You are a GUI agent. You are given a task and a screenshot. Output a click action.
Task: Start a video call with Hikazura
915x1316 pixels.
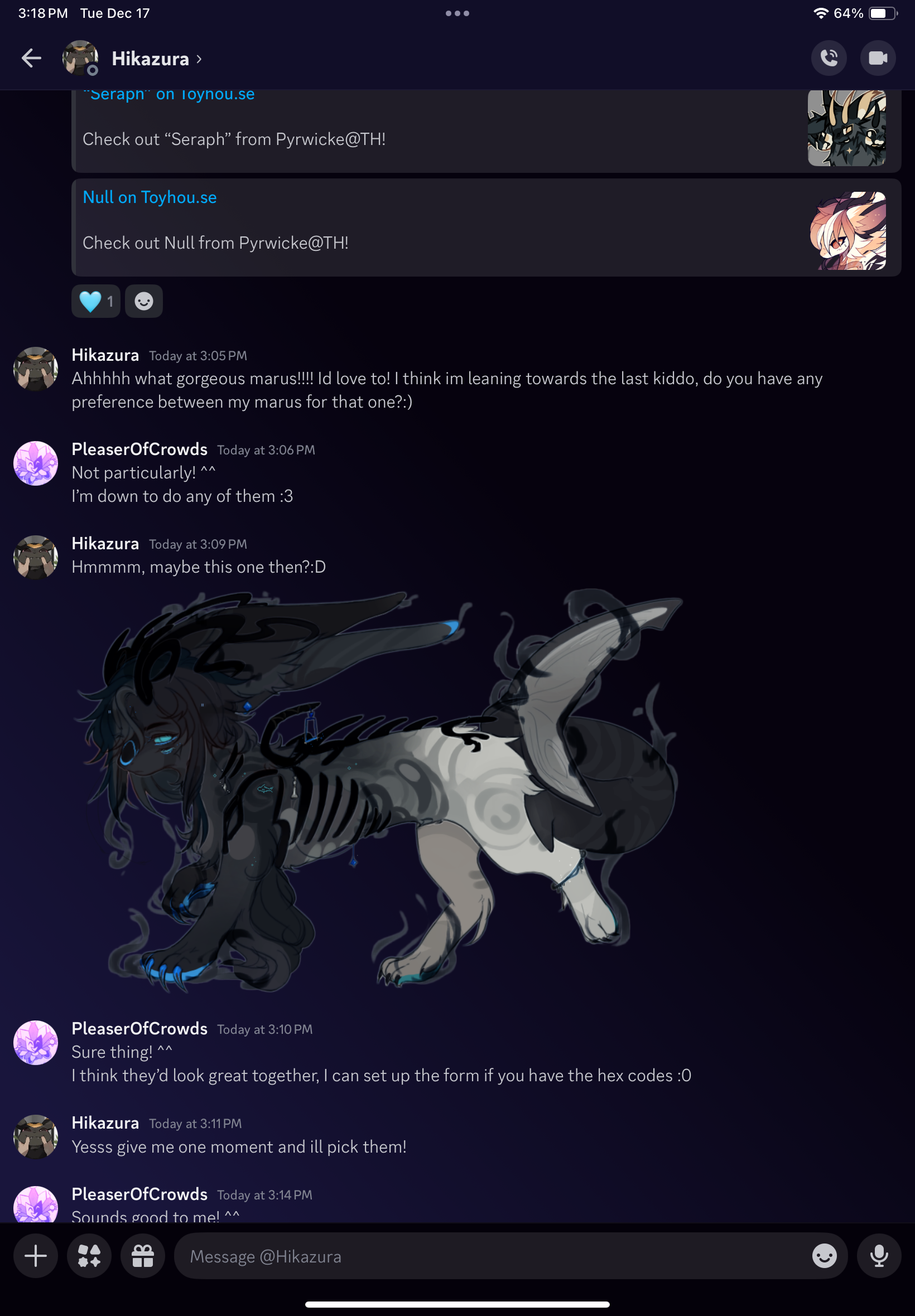click(878, 58)
